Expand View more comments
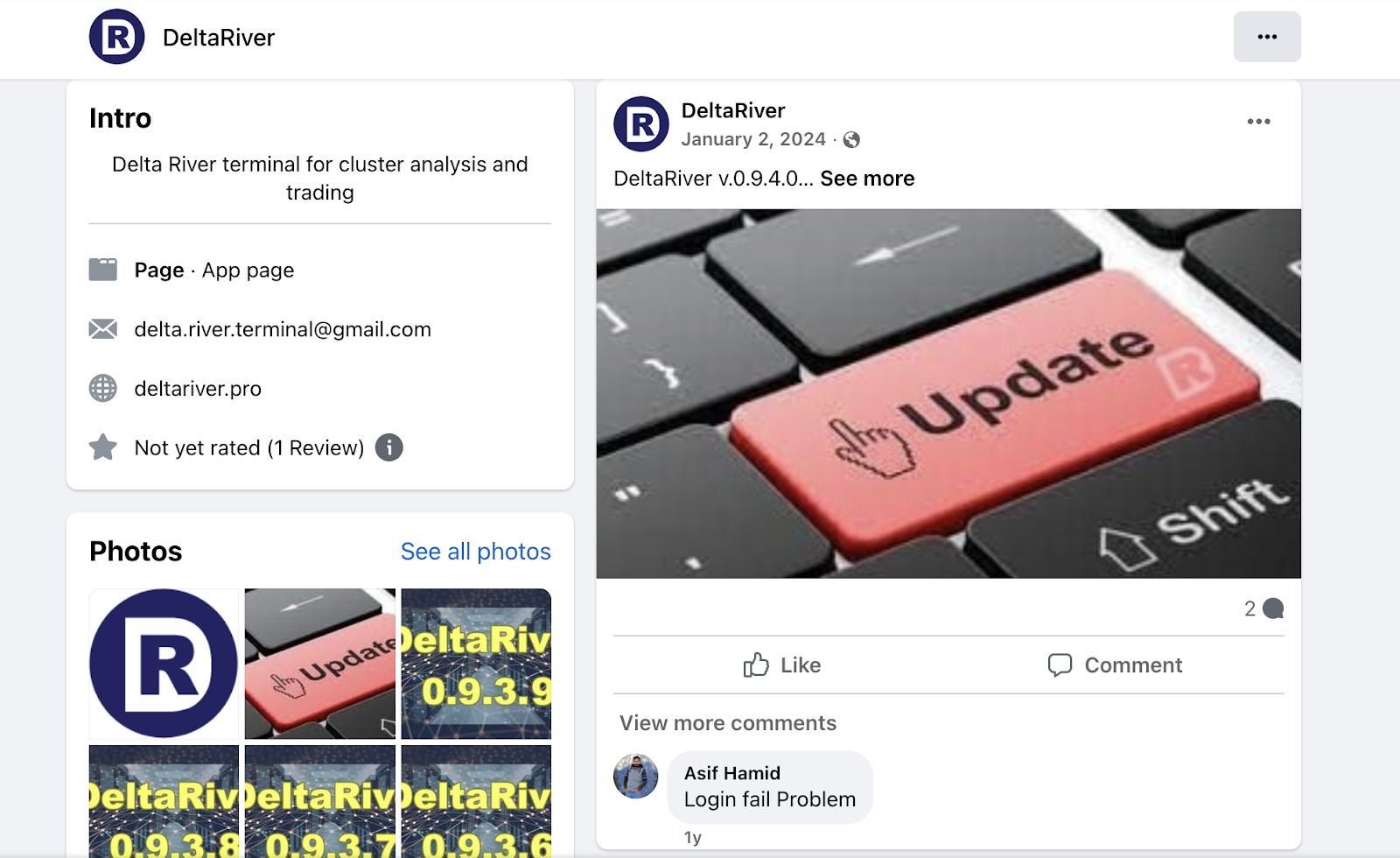This screenshot has width=1400, height=858. tap(728, 723)
